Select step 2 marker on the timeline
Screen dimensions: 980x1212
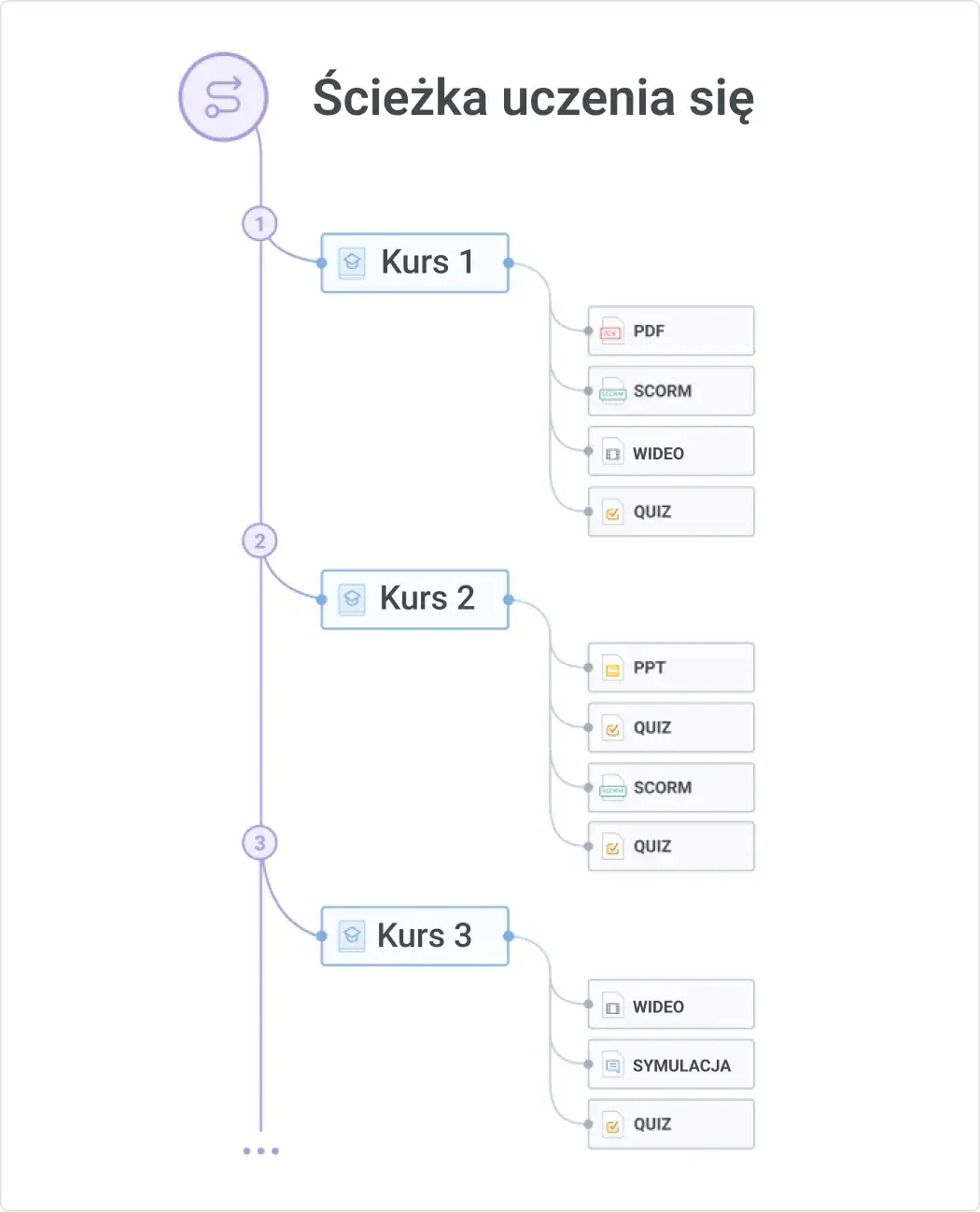(x=259, y=541)
